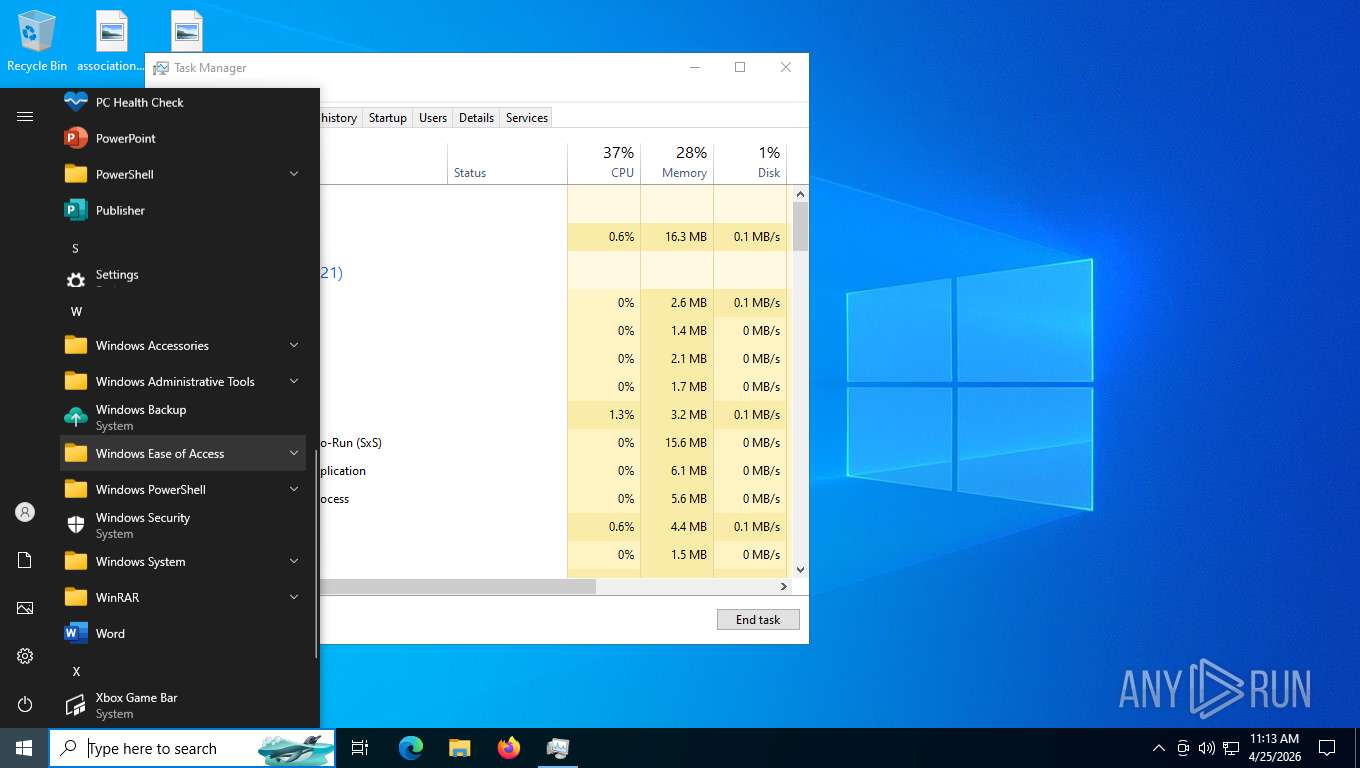Sort processes by CPU column
Screen dimensions: 1360x768
point(604,164)
